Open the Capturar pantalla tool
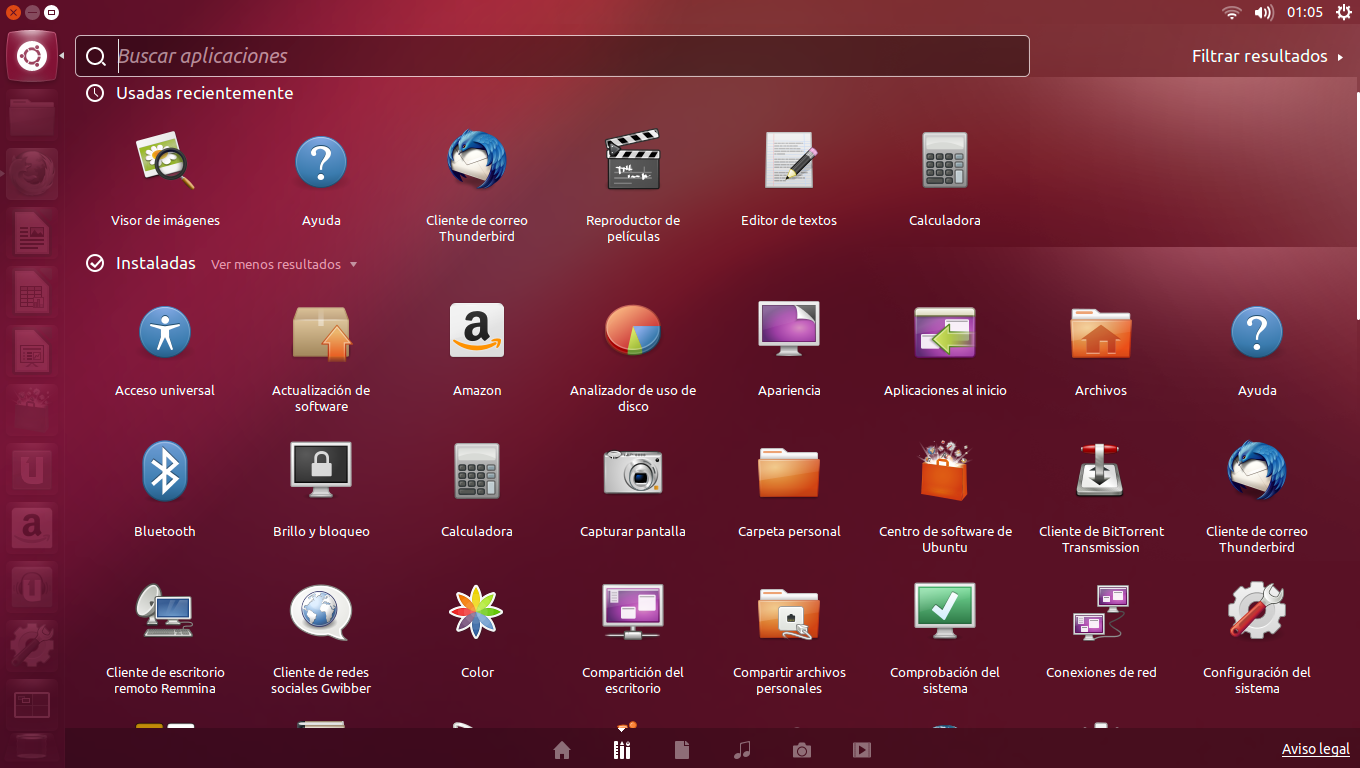The height and width of the screenshot is (768, 1360). [x=632, y=471]
